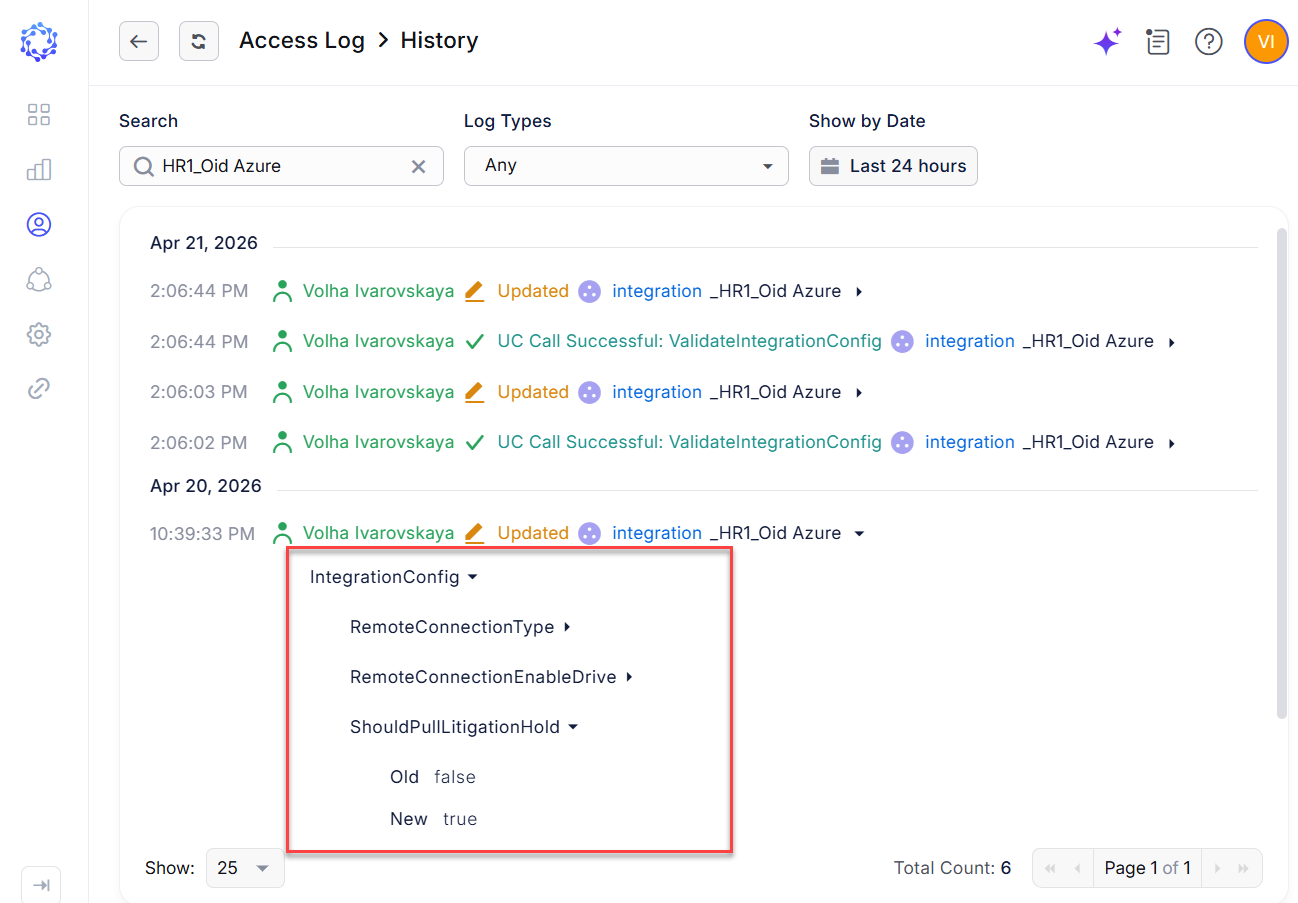Expand the RemoteConnectionType node

point(567,627)
